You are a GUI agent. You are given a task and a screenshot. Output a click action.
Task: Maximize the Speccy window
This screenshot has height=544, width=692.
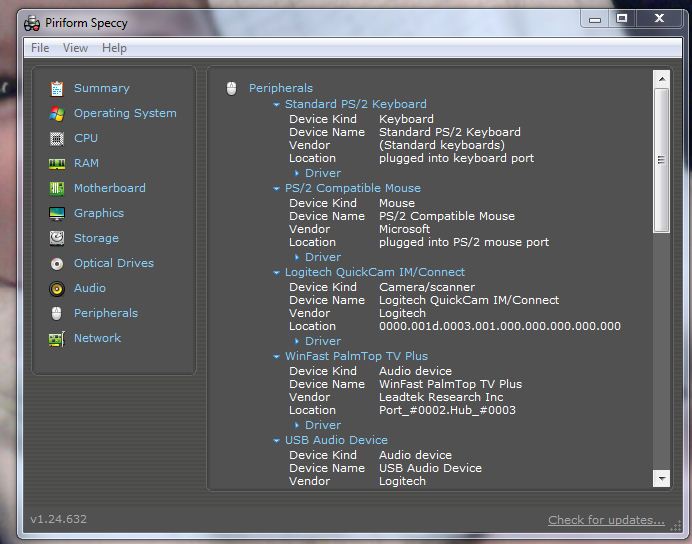pos(622,19)
